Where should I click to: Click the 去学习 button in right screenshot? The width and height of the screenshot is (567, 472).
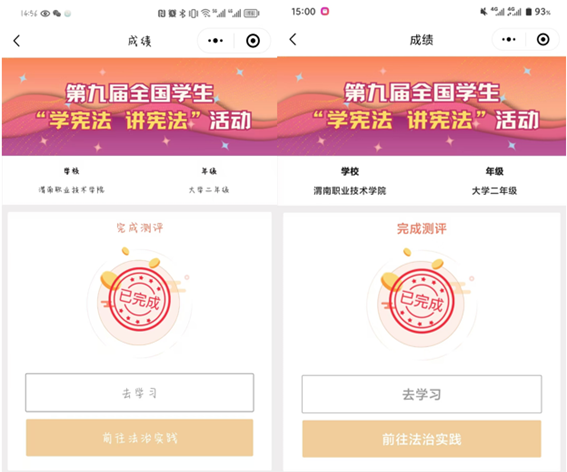click(x=422, y=394)
